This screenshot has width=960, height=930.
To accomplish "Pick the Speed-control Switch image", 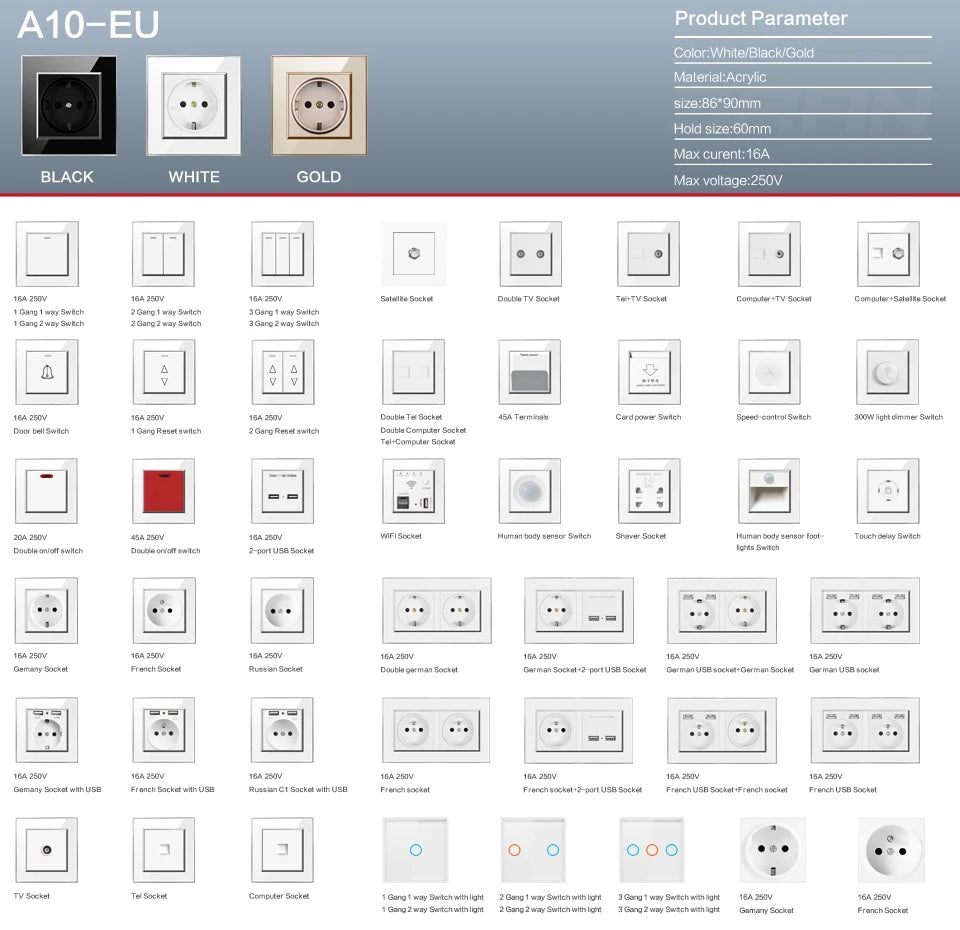I will point(769,372).
